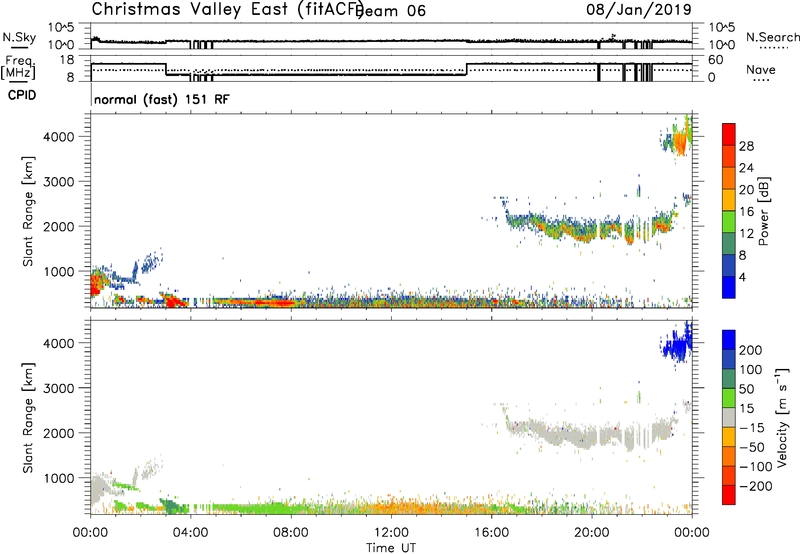Click the orange Power colorbar segment between 20 and 24
The height and width of the screenshot is (554, 800).
pyautogui.click(x=729, y=178)
